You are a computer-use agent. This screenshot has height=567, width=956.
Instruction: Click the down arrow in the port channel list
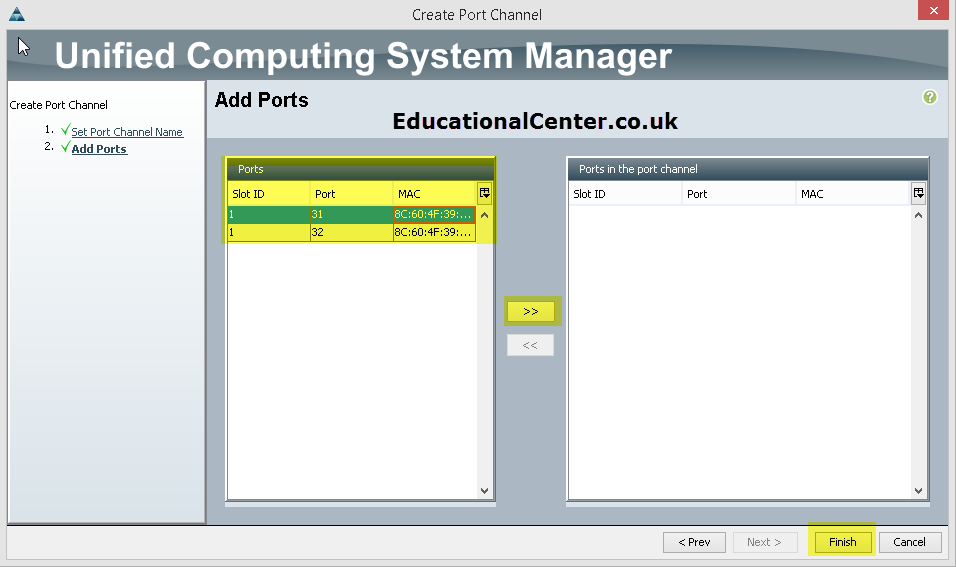(x=918, y=490)
